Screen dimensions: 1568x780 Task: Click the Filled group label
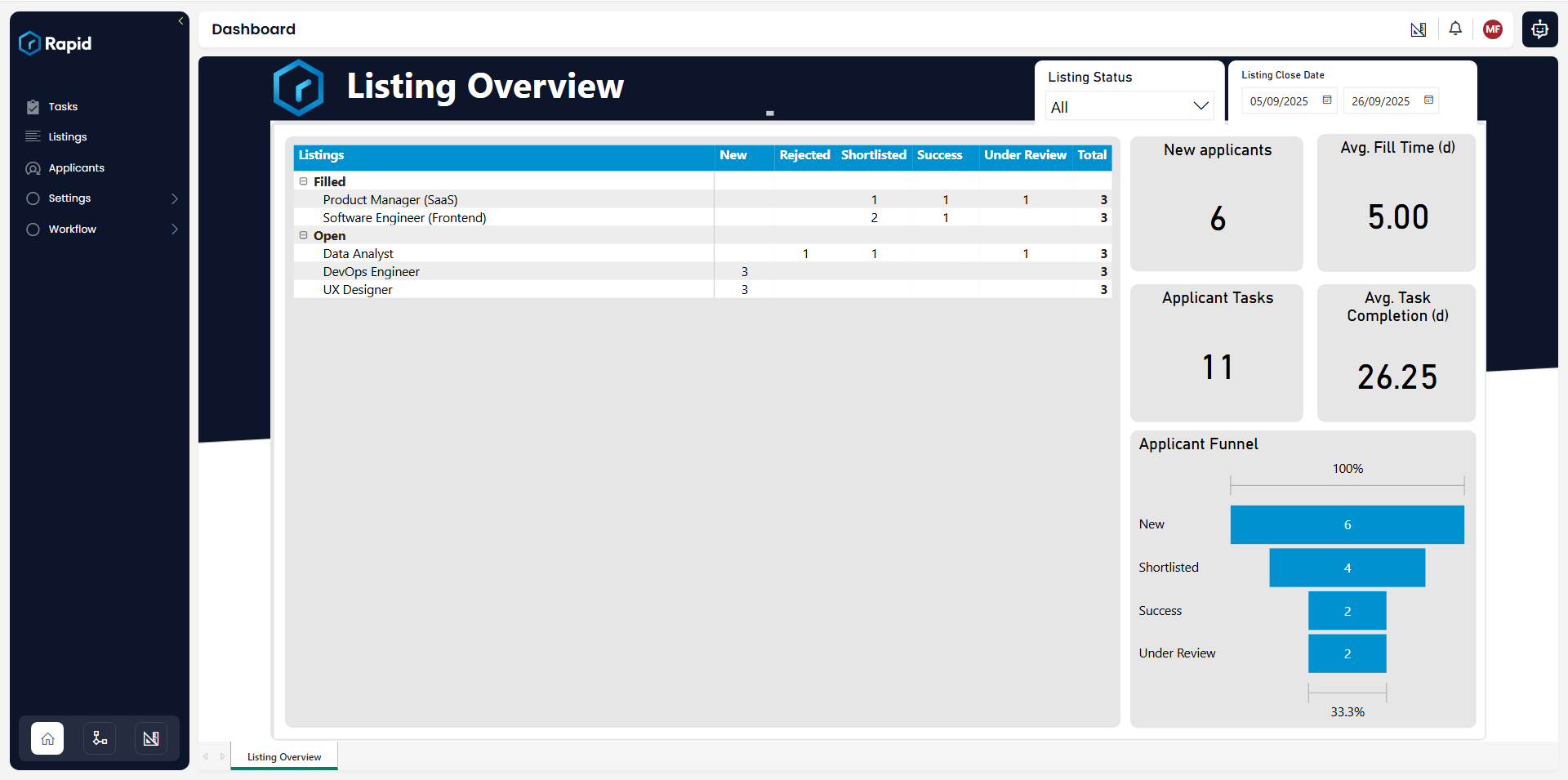329,181
